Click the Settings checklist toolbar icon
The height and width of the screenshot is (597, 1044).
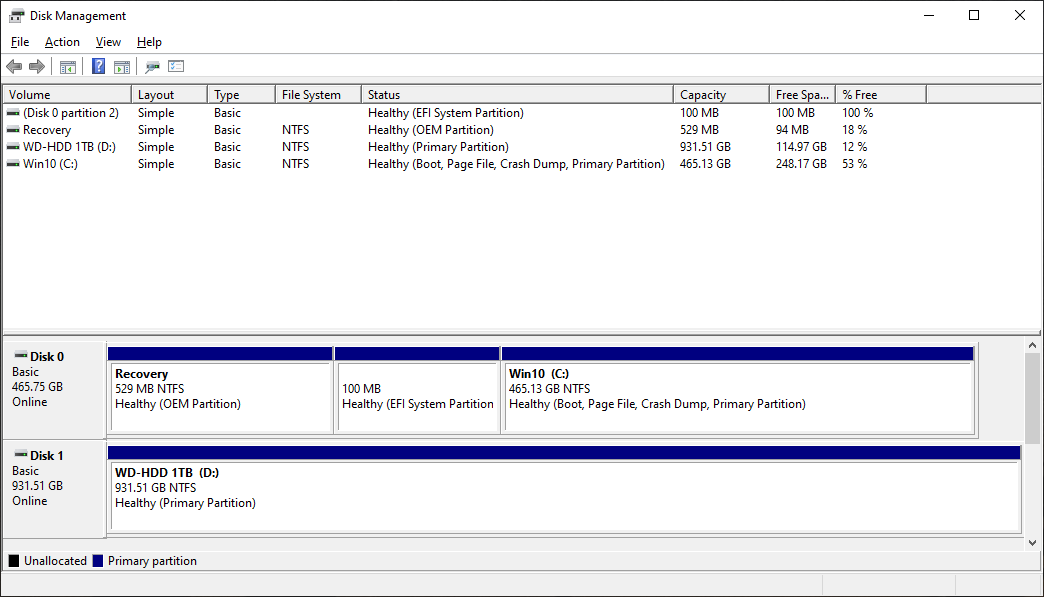tap(176, 67)
